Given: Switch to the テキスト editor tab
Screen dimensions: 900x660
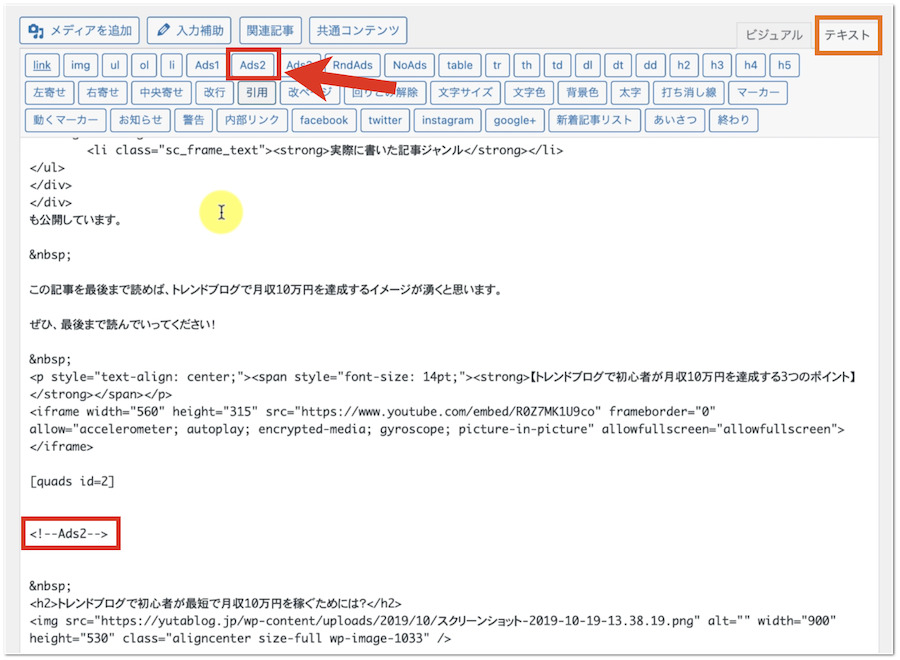Looking at the screenshot, I should click(x=847, y=35).
